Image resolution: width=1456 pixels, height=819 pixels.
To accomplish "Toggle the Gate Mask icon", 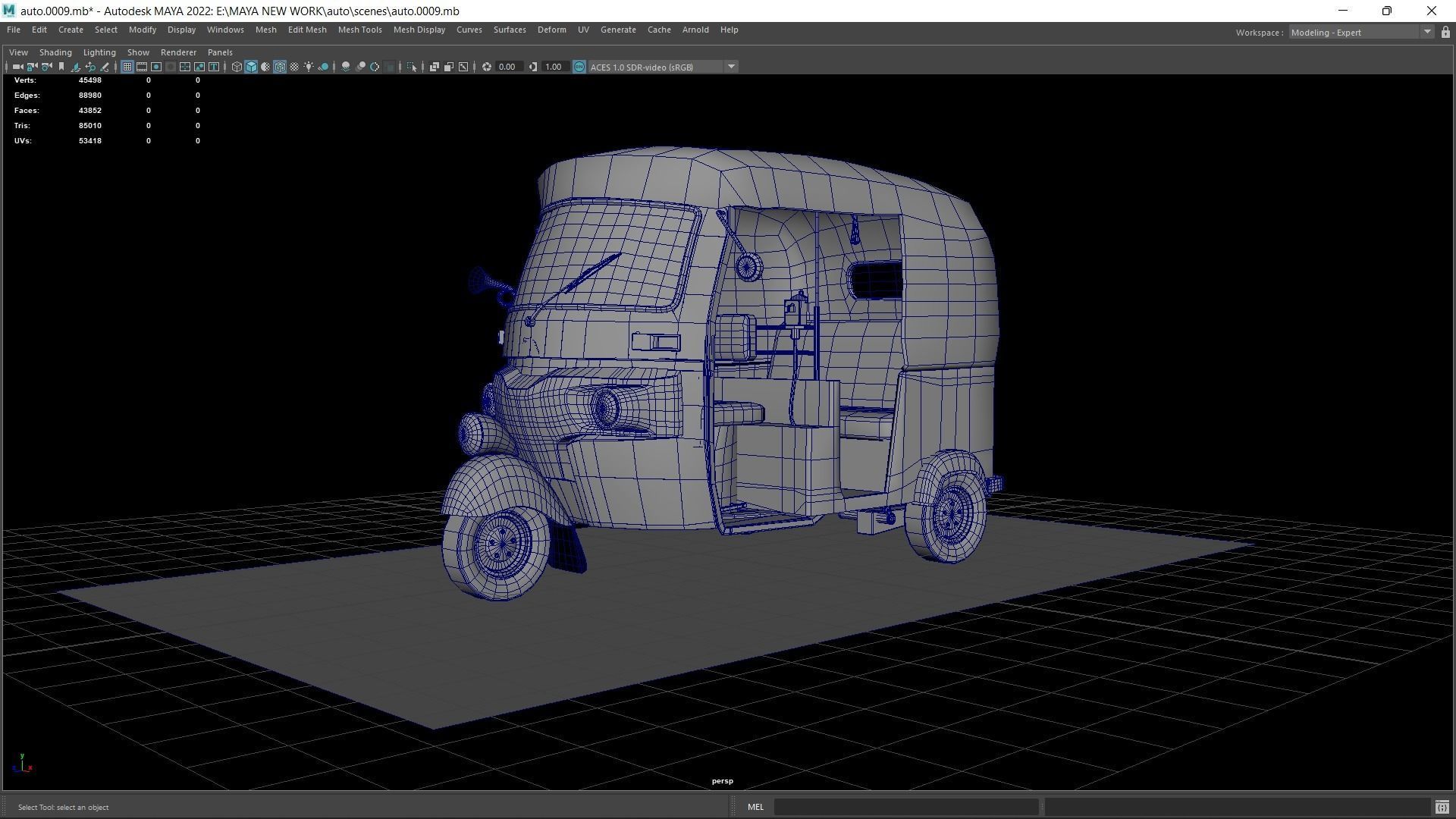I will click(171, 67).
